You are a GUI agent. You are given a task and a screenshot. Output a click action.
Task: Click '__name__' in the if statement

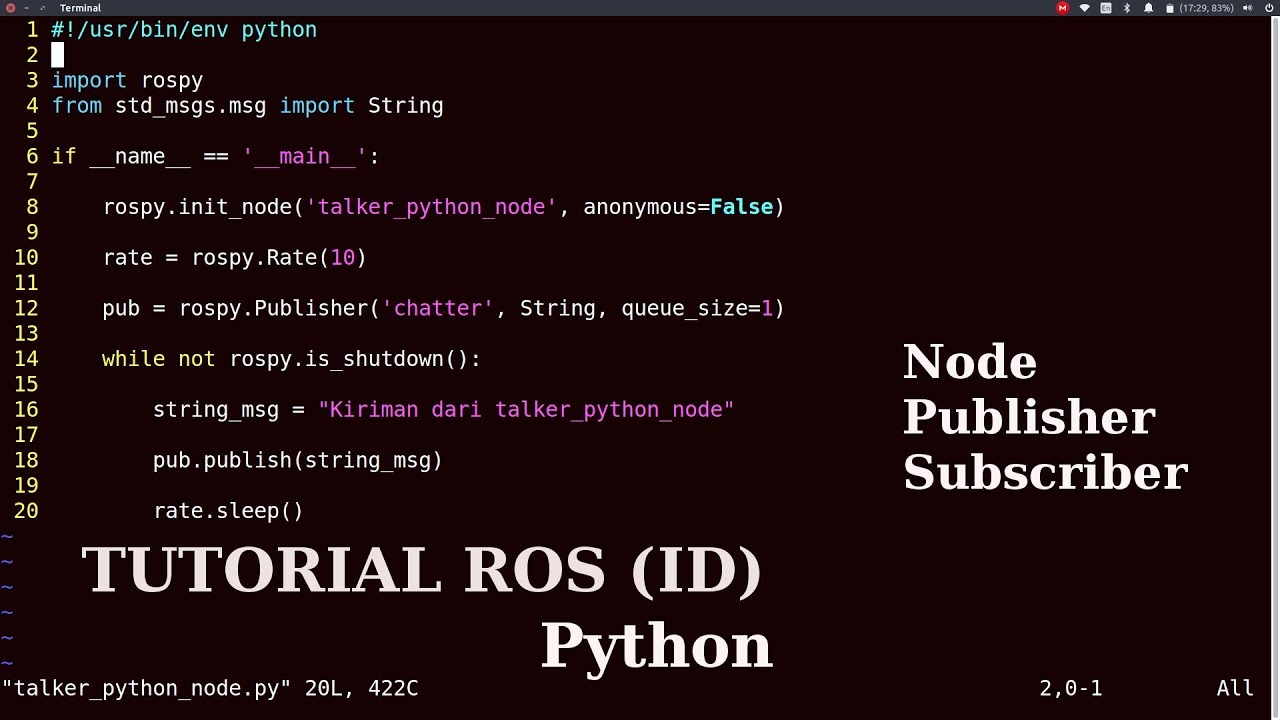[140, 156]
